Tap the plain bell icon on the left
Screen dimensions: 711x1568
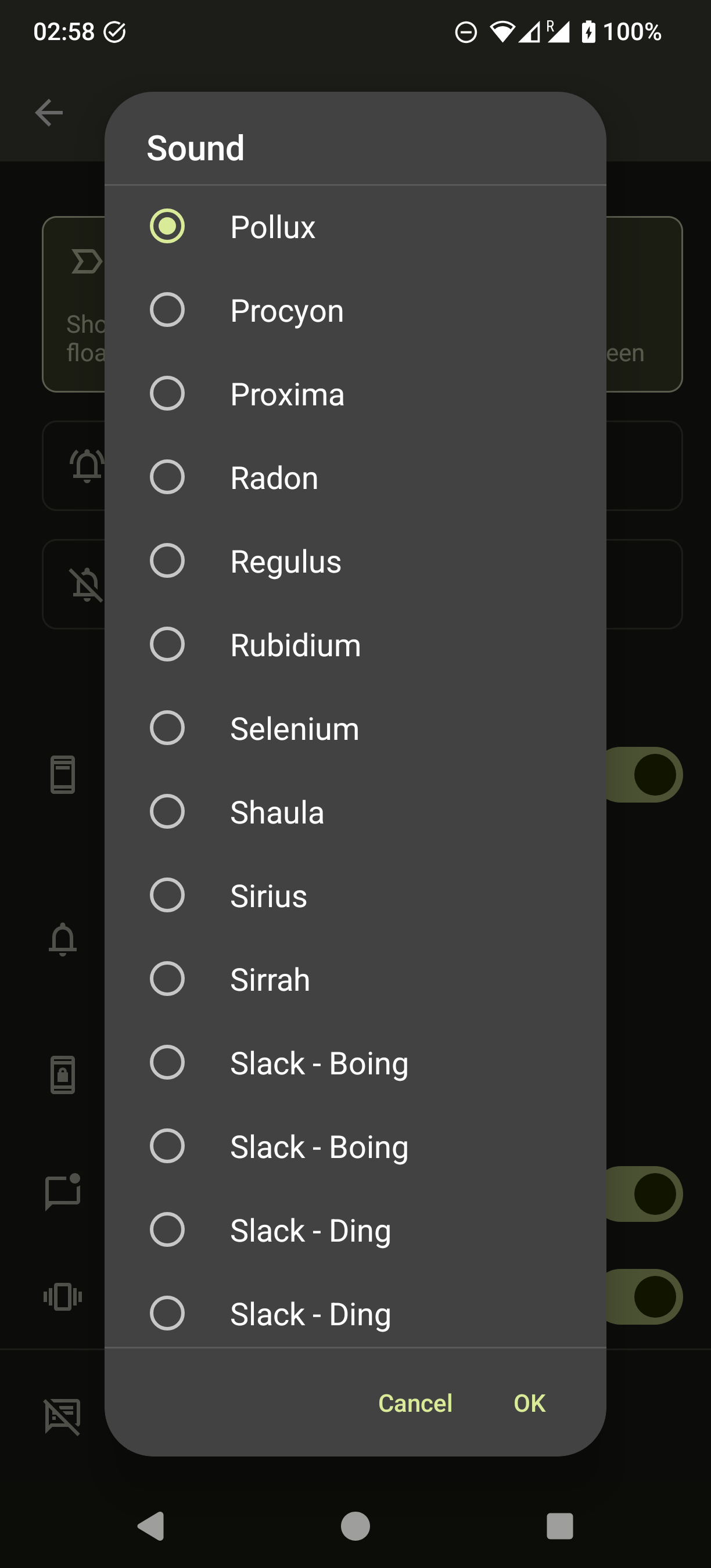[x=63, y=939]
